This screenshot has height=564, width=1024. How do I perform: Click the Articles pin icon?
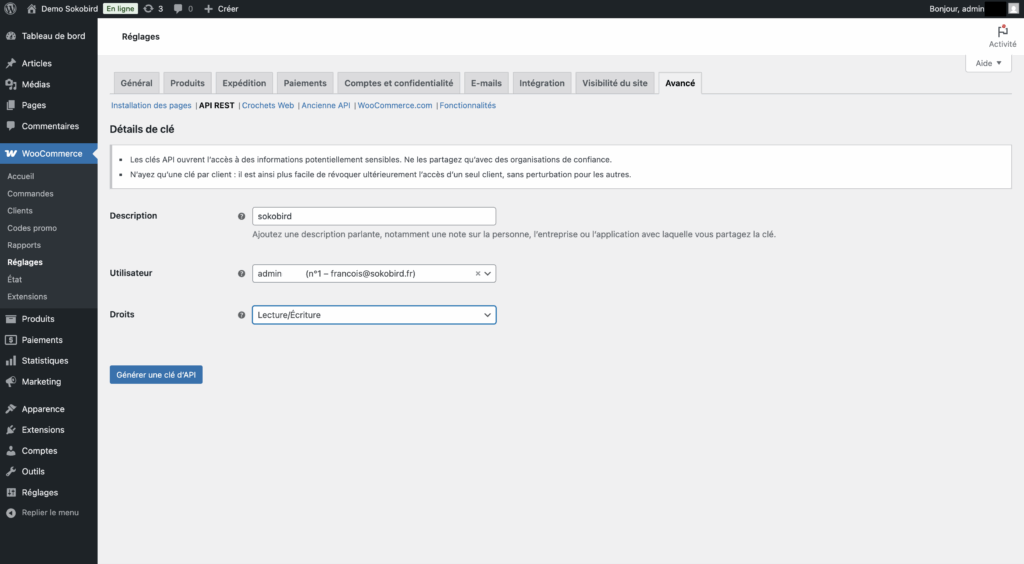[11, 63]
